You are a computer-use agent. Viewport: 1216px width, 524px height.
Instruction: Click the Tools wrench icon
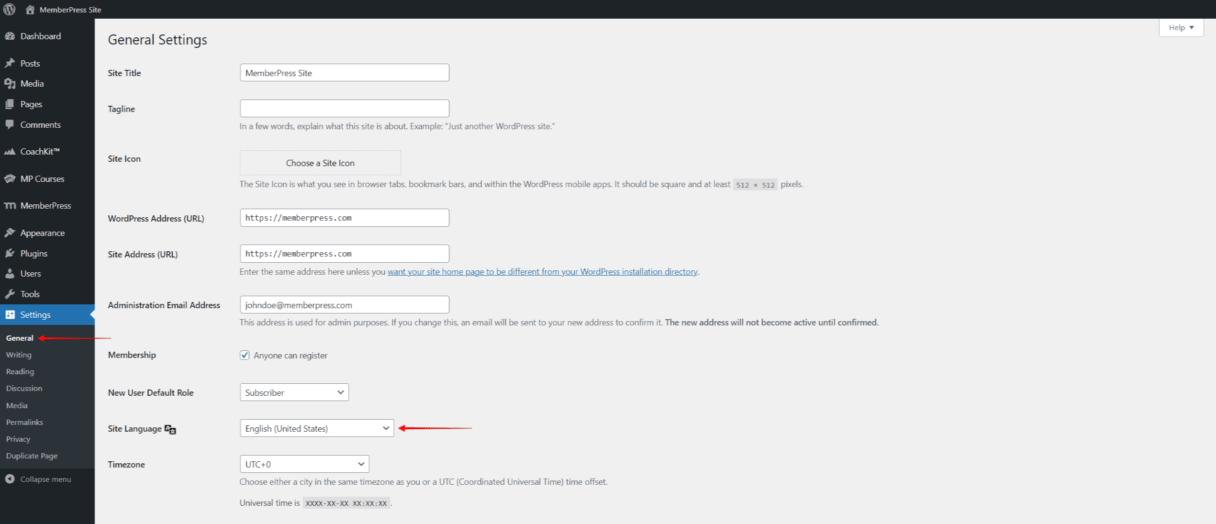[9, 294]
